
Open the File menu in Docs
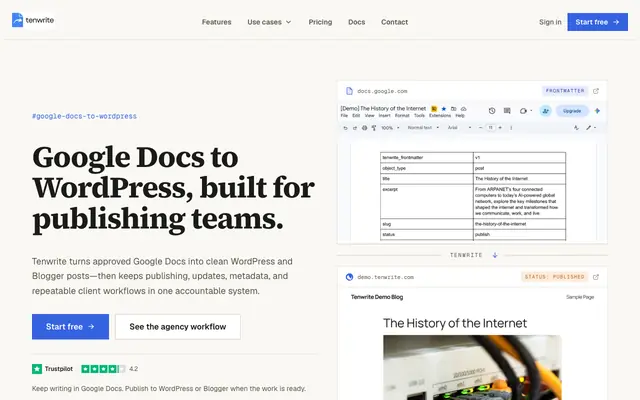(x=344, y=116)
